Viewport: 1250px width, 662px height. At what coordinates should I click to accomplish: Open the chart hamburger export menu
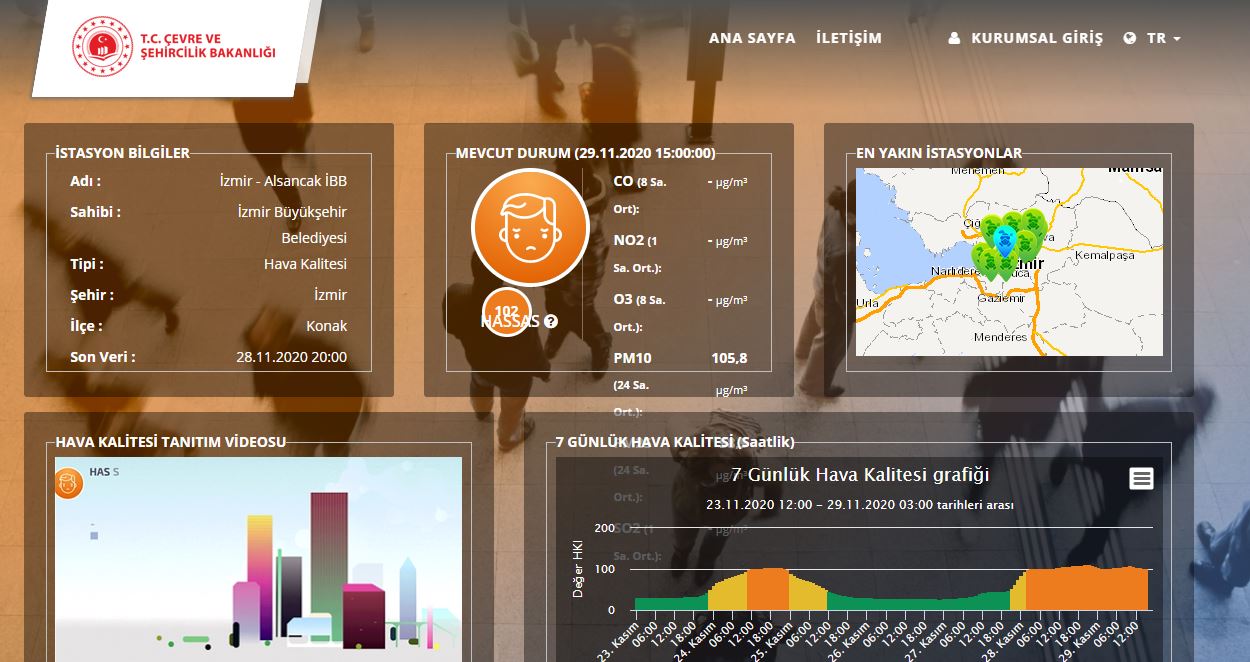pos(1141,479)
